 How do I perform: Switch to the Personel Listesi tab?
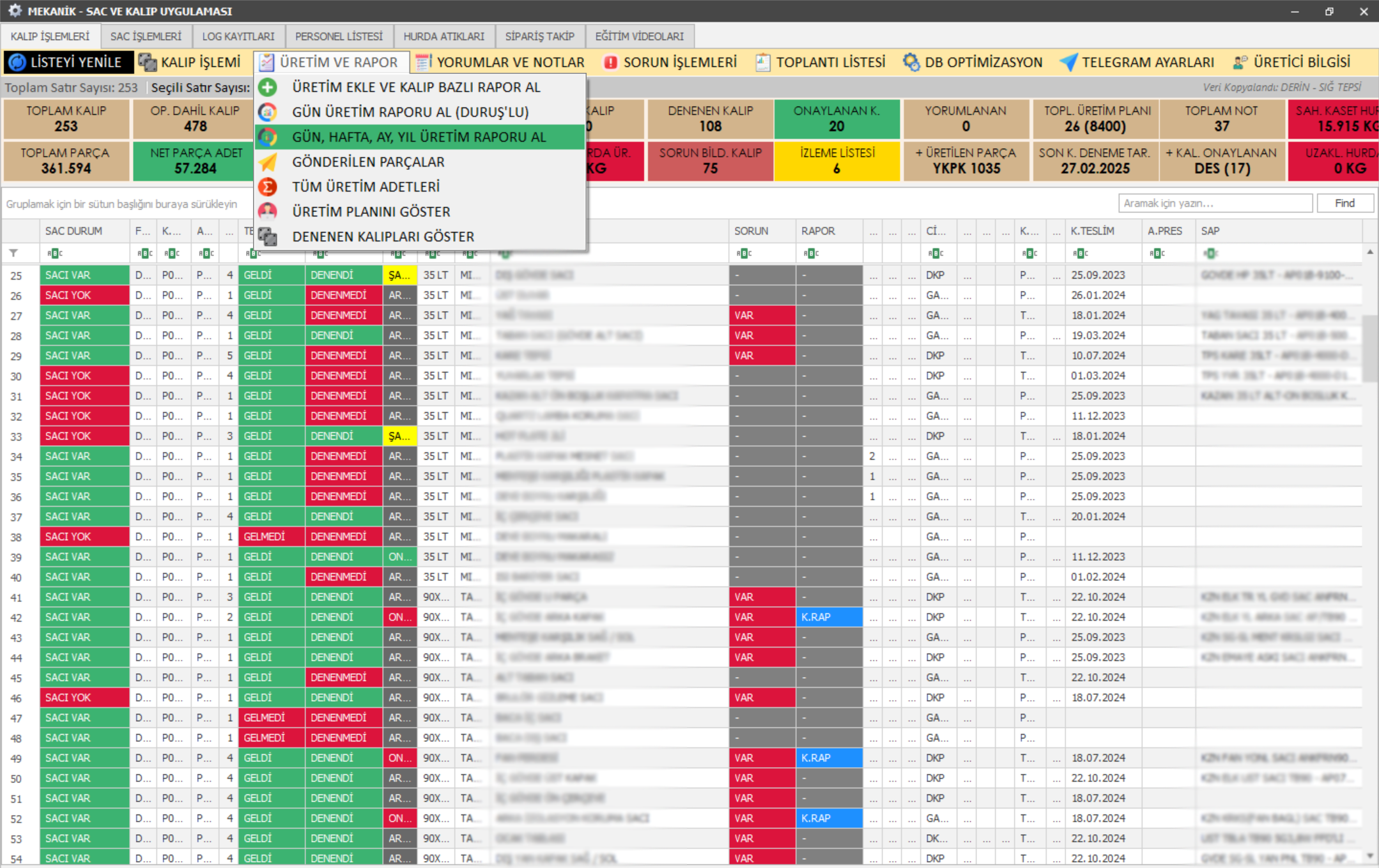pos(339,36)
